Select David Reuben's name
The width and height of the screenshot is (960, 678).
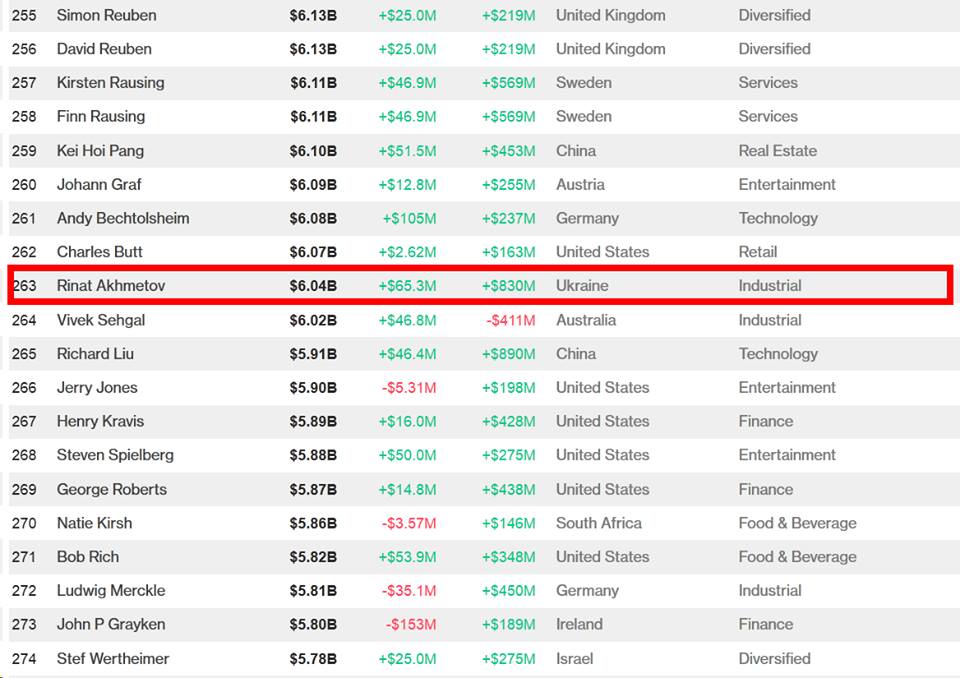pos(103,49)
